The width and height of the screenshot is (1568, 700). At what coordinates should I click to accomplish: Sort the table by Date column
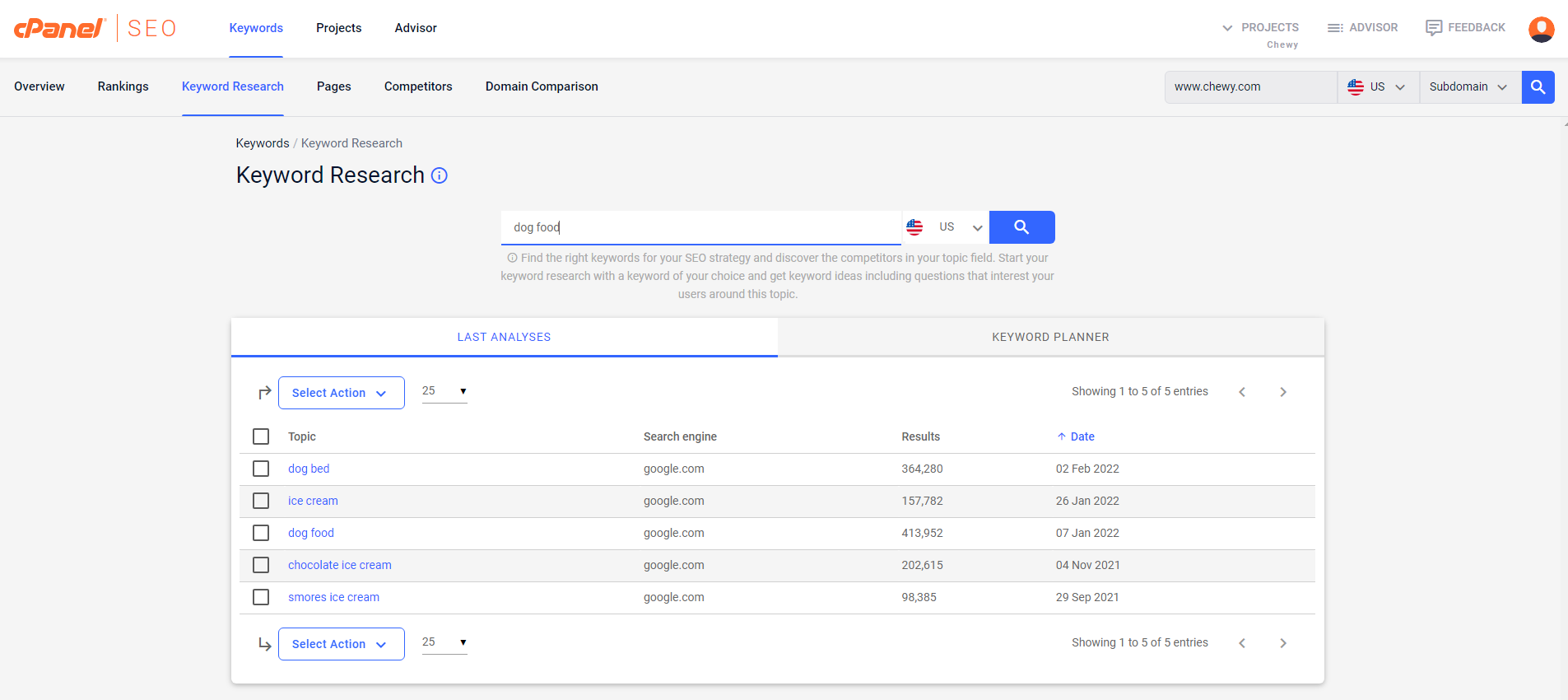coord(1082,436)
